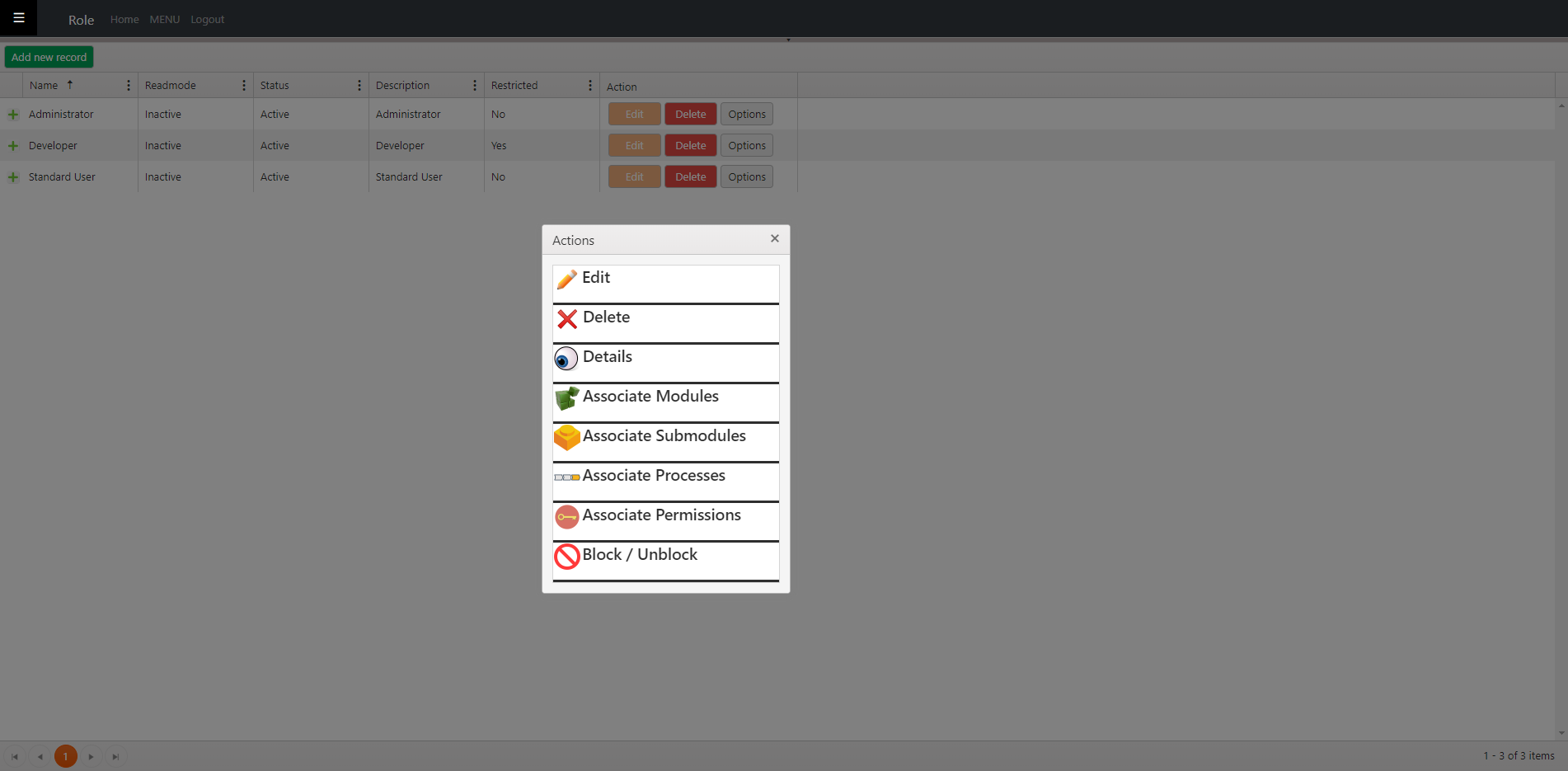Click the Readmode column header
The width and height of the screenshot is (1568, 771).
(x=171, y=86)
